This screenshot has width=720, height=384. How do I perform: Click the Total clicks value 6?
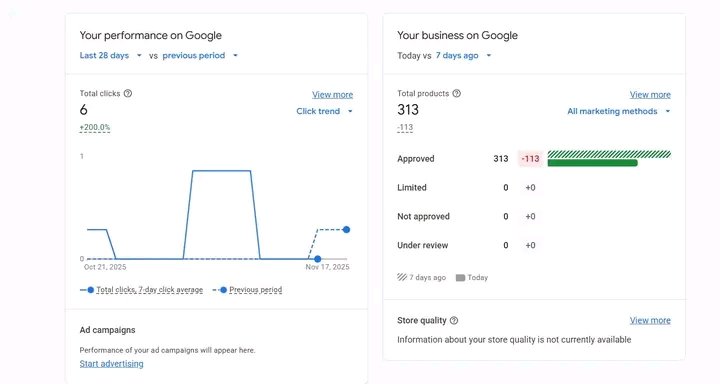(84, 110)
